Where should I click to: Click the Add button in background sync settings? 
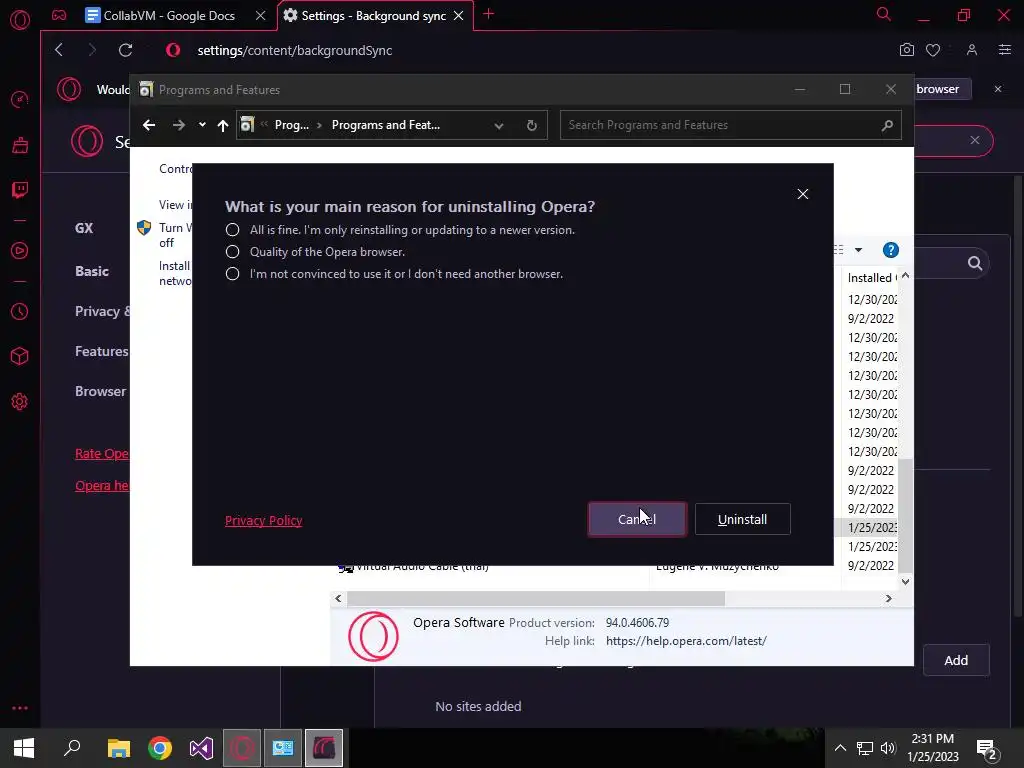tap(956, 660)
